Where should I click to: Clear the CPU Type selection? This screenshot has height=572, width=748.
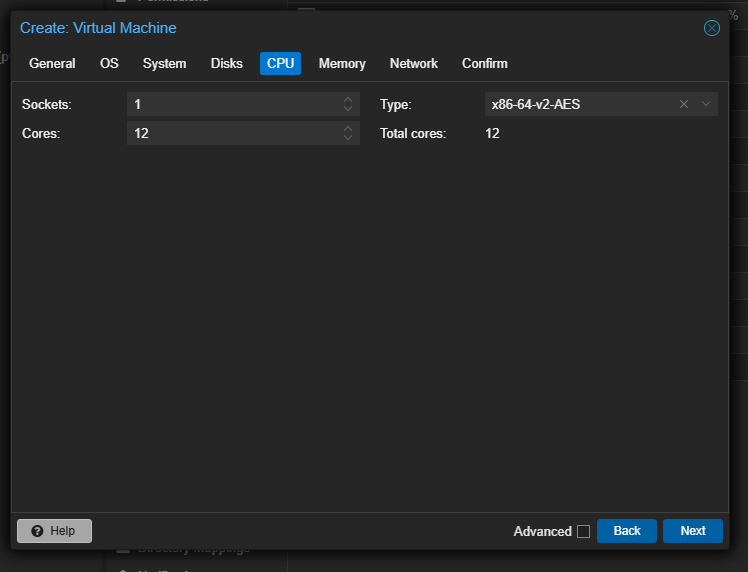point(684,104)
